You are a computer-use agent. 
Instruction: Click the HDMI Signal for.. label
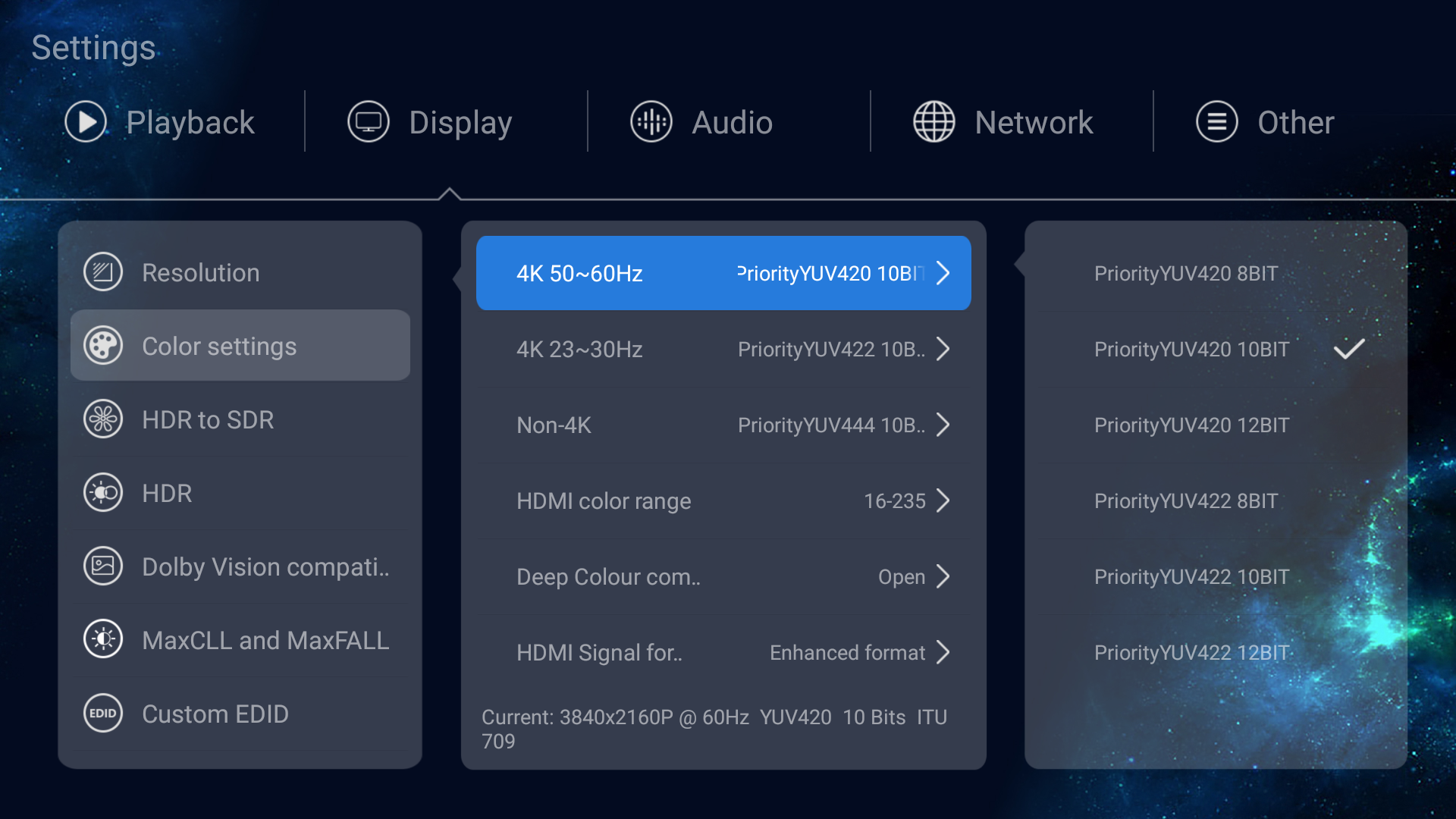599,652
